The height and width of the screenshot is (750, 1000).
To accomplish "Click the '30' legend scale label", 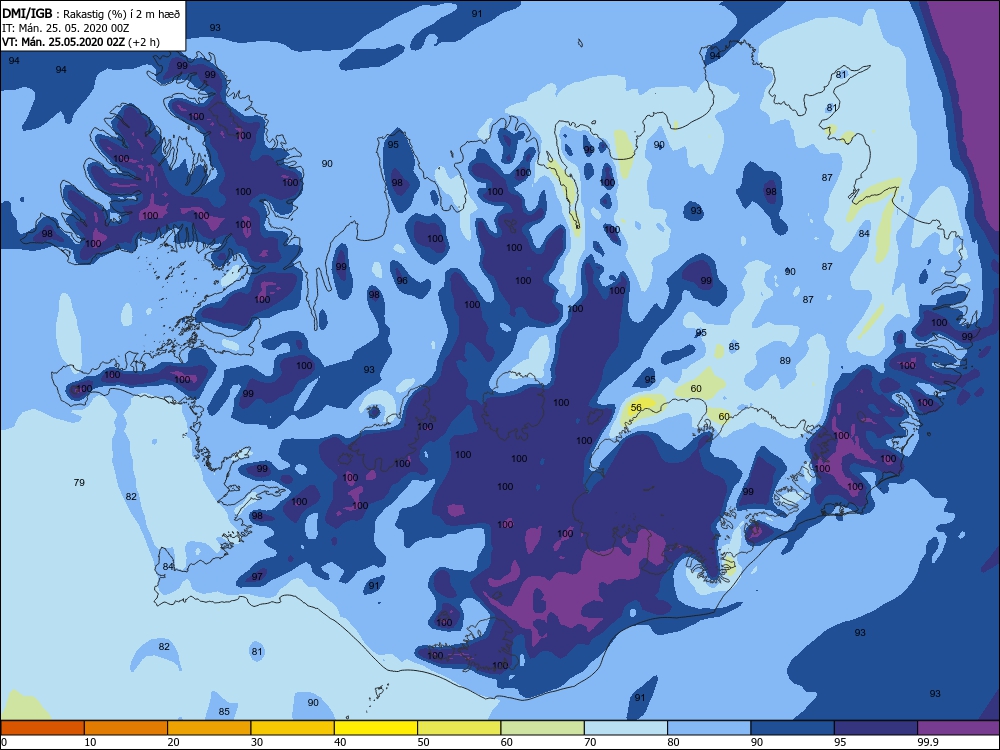I will coord(257,742).
